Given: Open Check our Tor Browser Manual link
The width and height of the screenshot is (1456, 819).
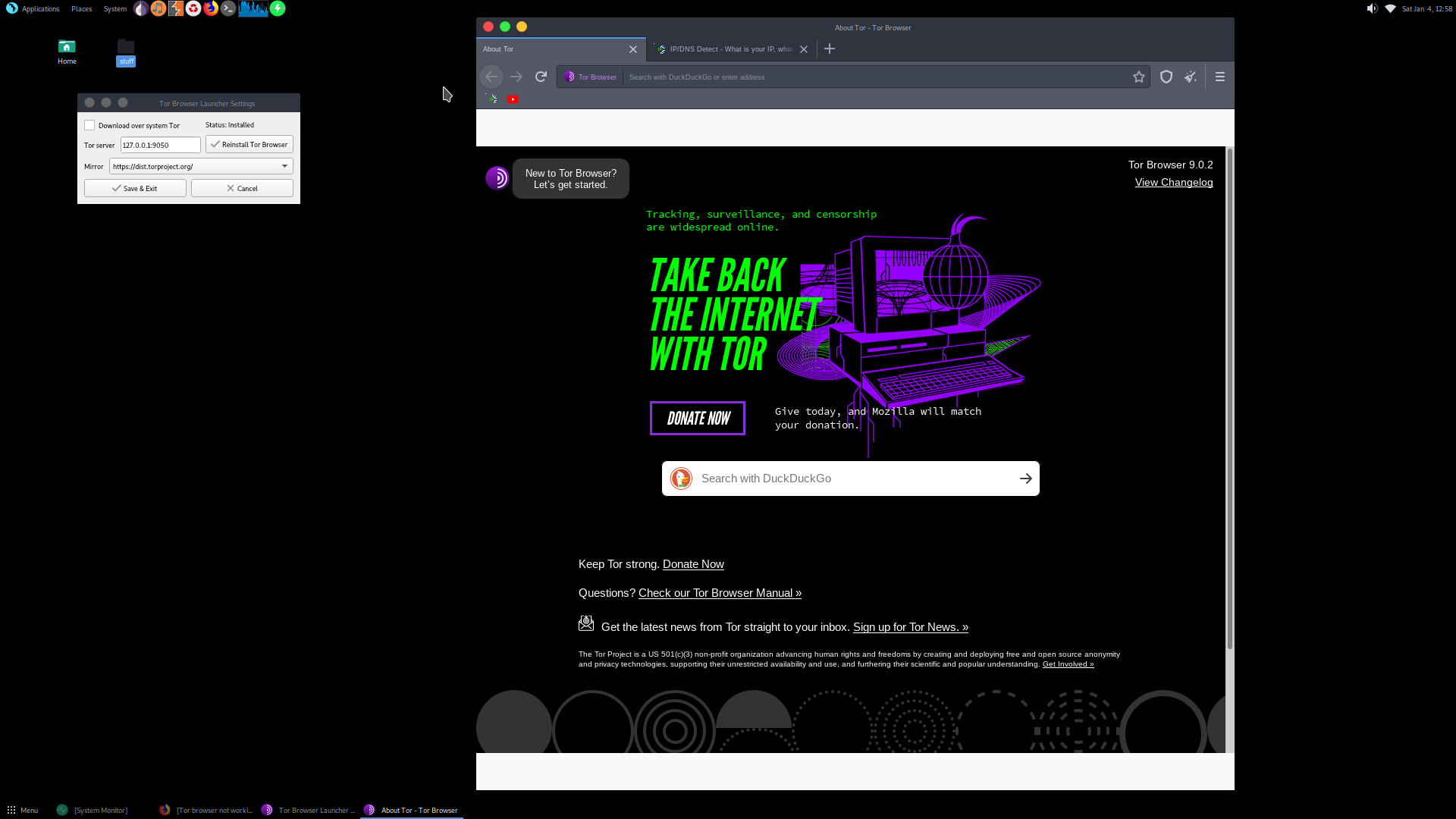Looking at the screenshot, I should [720, 593].
